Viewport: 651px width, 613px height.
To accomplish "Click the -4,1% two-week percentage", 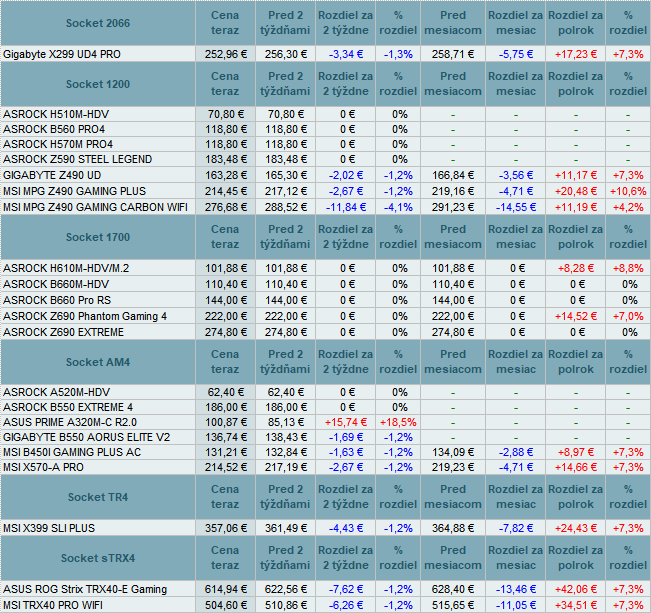I will 398,207.
